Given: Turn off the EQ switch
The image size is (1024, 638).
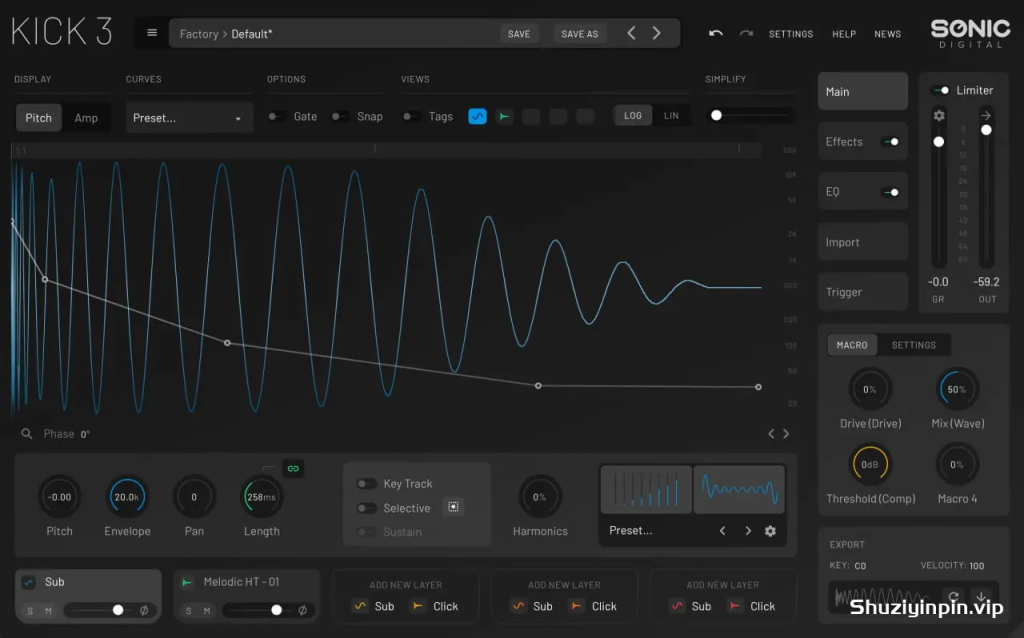Looking at the screenshot, I should click(890, 192).
